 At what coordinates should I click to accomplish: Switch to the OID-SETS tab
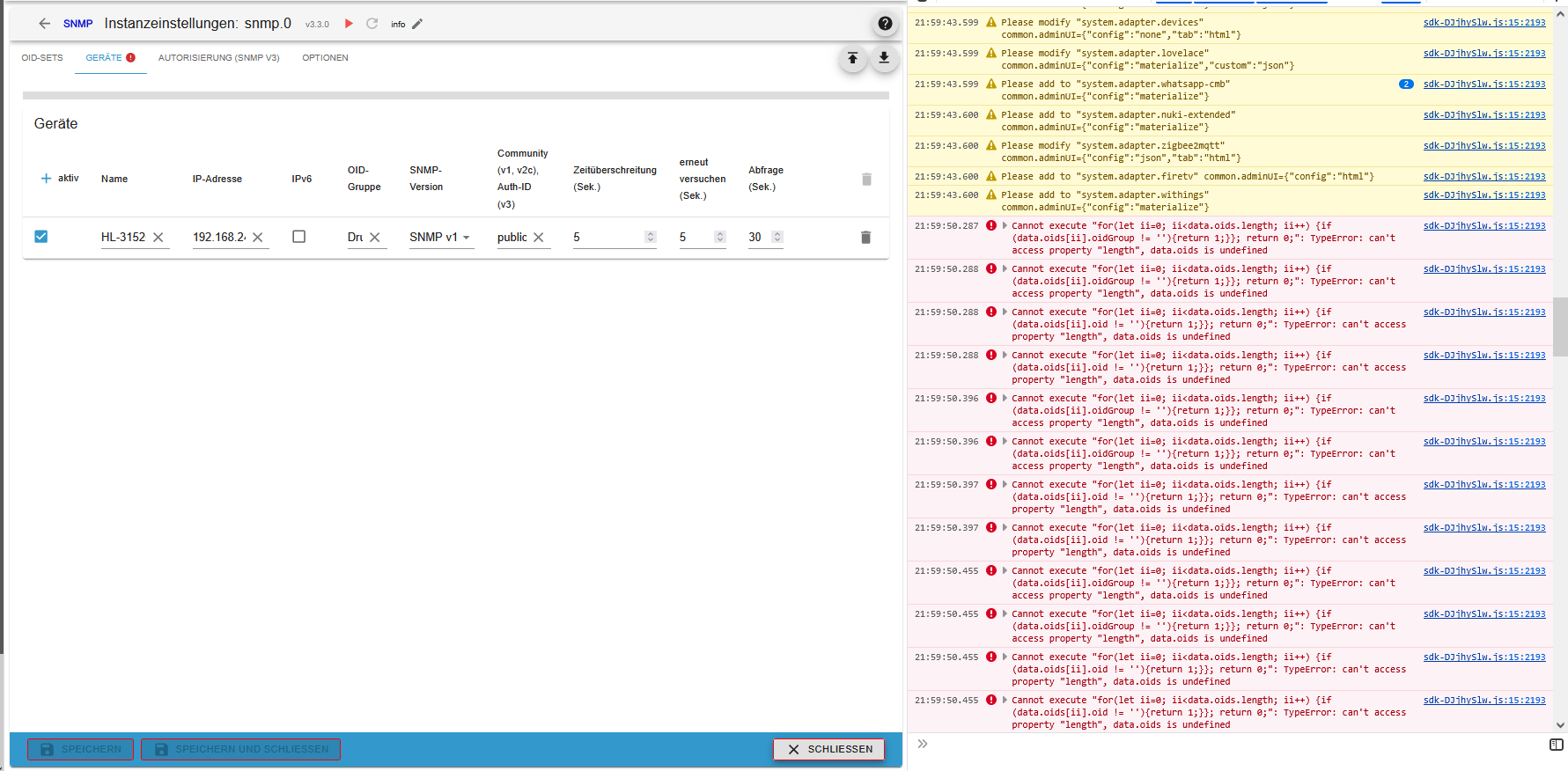(x=42, y=58)
